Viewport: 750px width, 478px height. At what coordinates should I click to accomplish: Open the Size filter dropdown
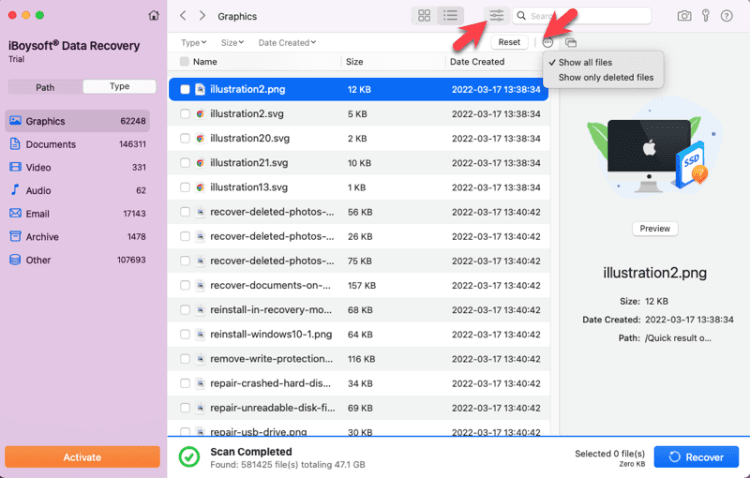pyautogui.click(x=232, y=43)
